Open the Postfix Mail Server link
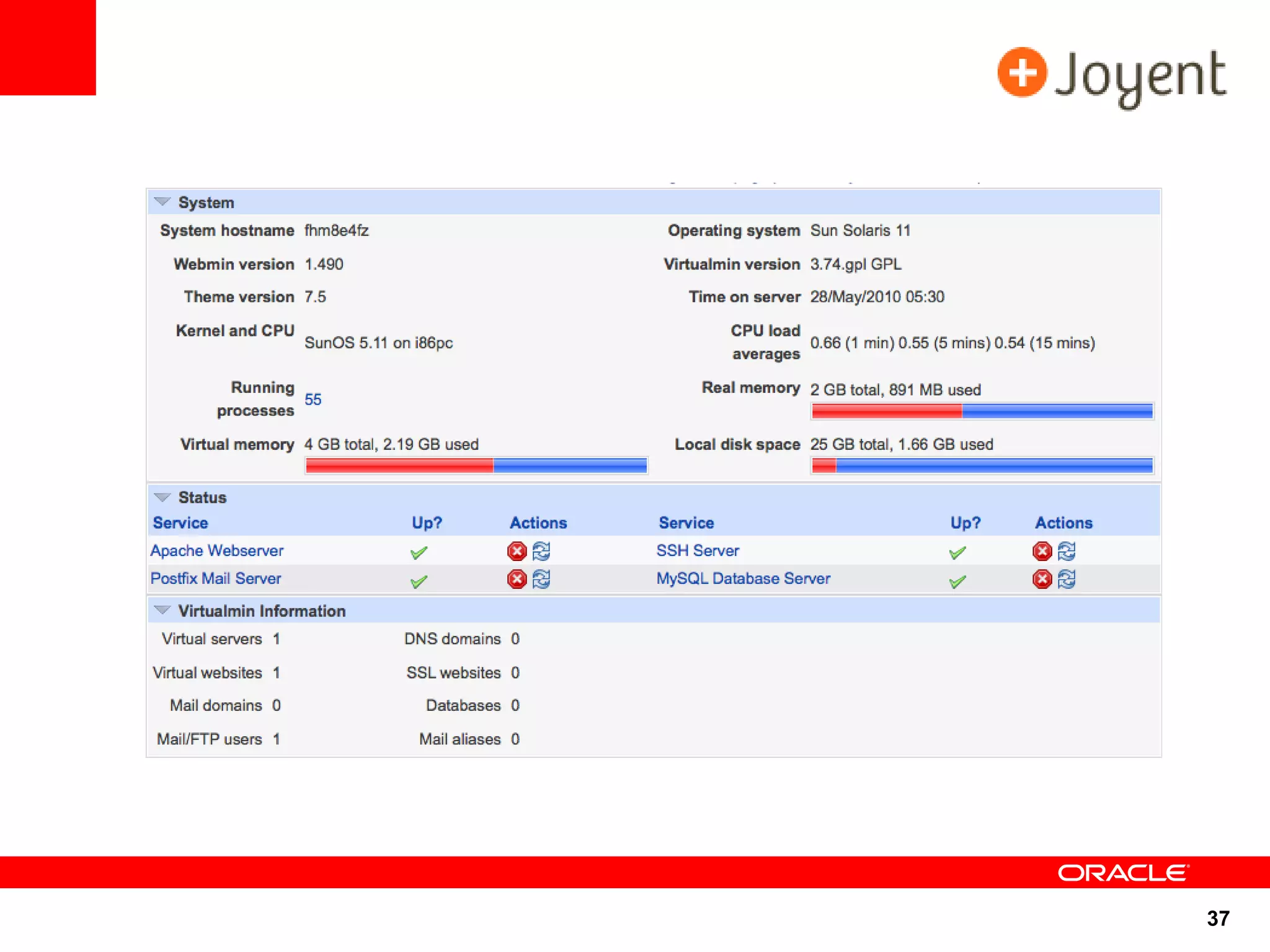Screen dimensions: 1270x952 pyautogui.click(x=215, y=578)
